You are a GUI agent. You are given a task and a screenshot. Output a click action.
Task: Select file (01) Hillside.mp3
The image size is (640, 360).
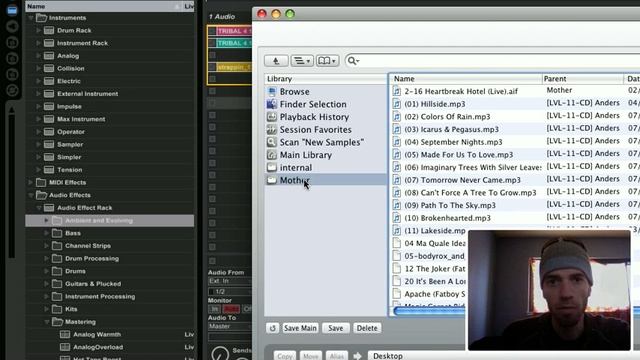[435, 104]
